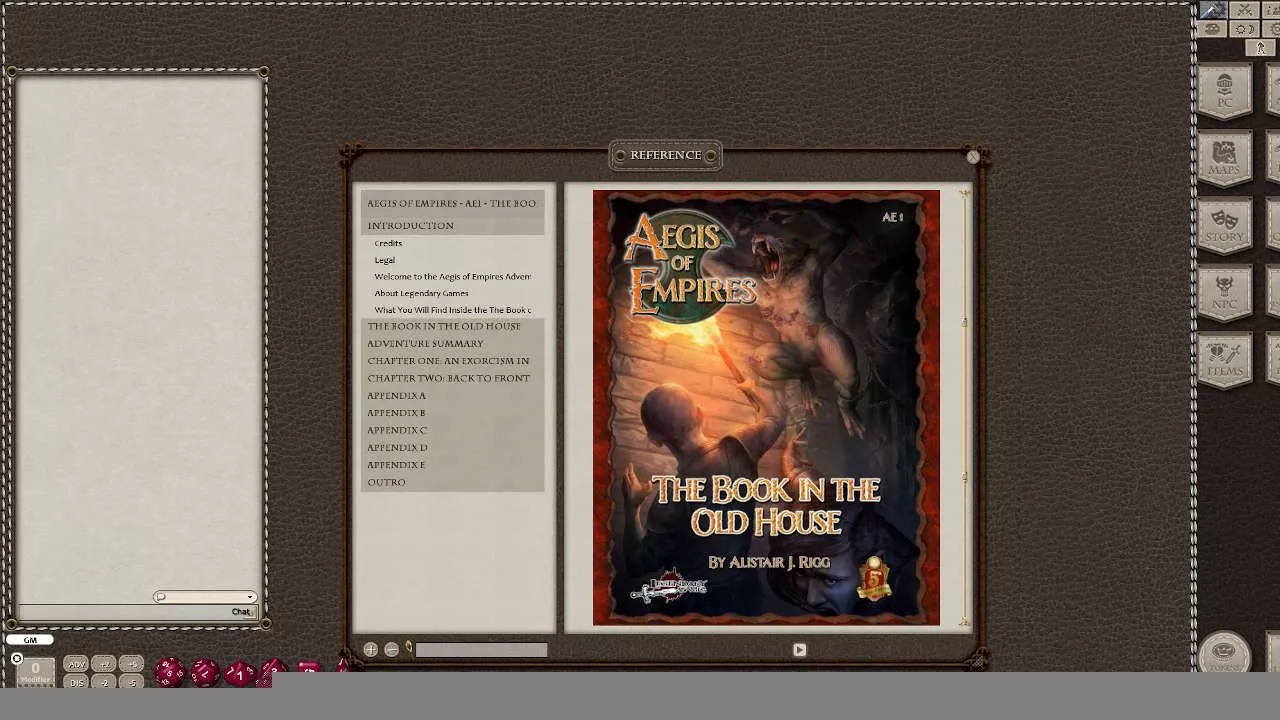Toggle the DIS disadvantage button
This screenshot has width=1280, height=720.
tap(76, 682)
